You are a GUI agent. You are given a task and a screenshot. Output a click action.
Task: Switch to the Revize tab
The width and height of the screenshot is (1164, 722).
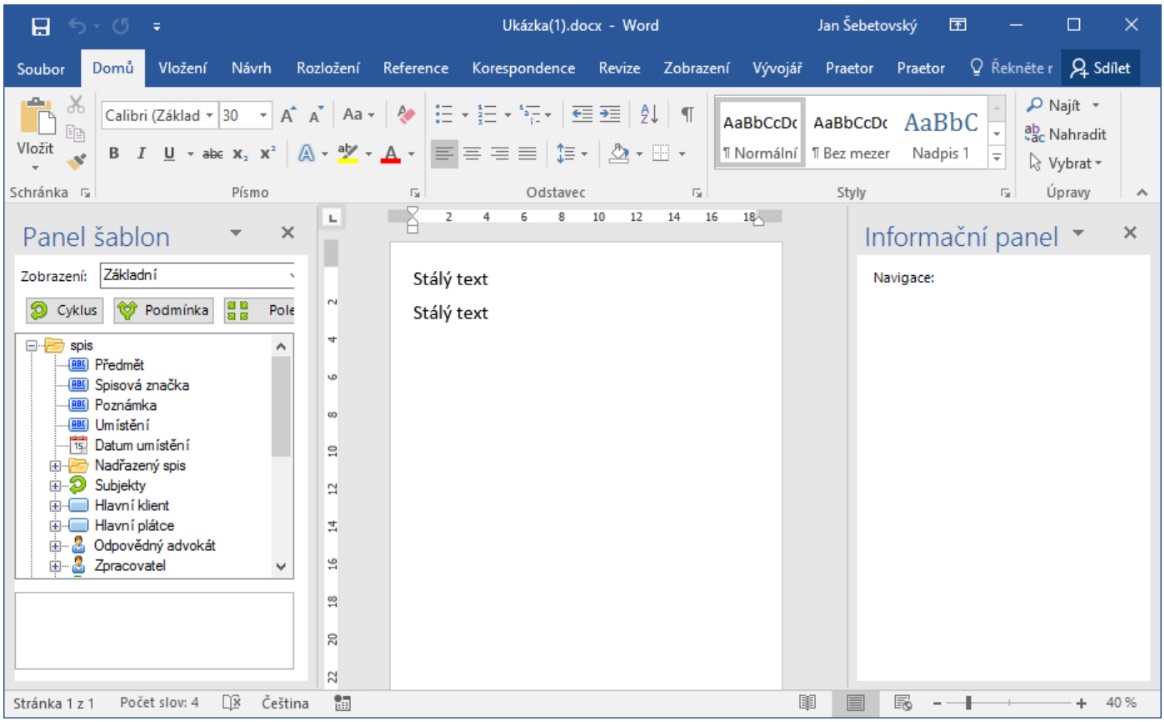[619, 68]
